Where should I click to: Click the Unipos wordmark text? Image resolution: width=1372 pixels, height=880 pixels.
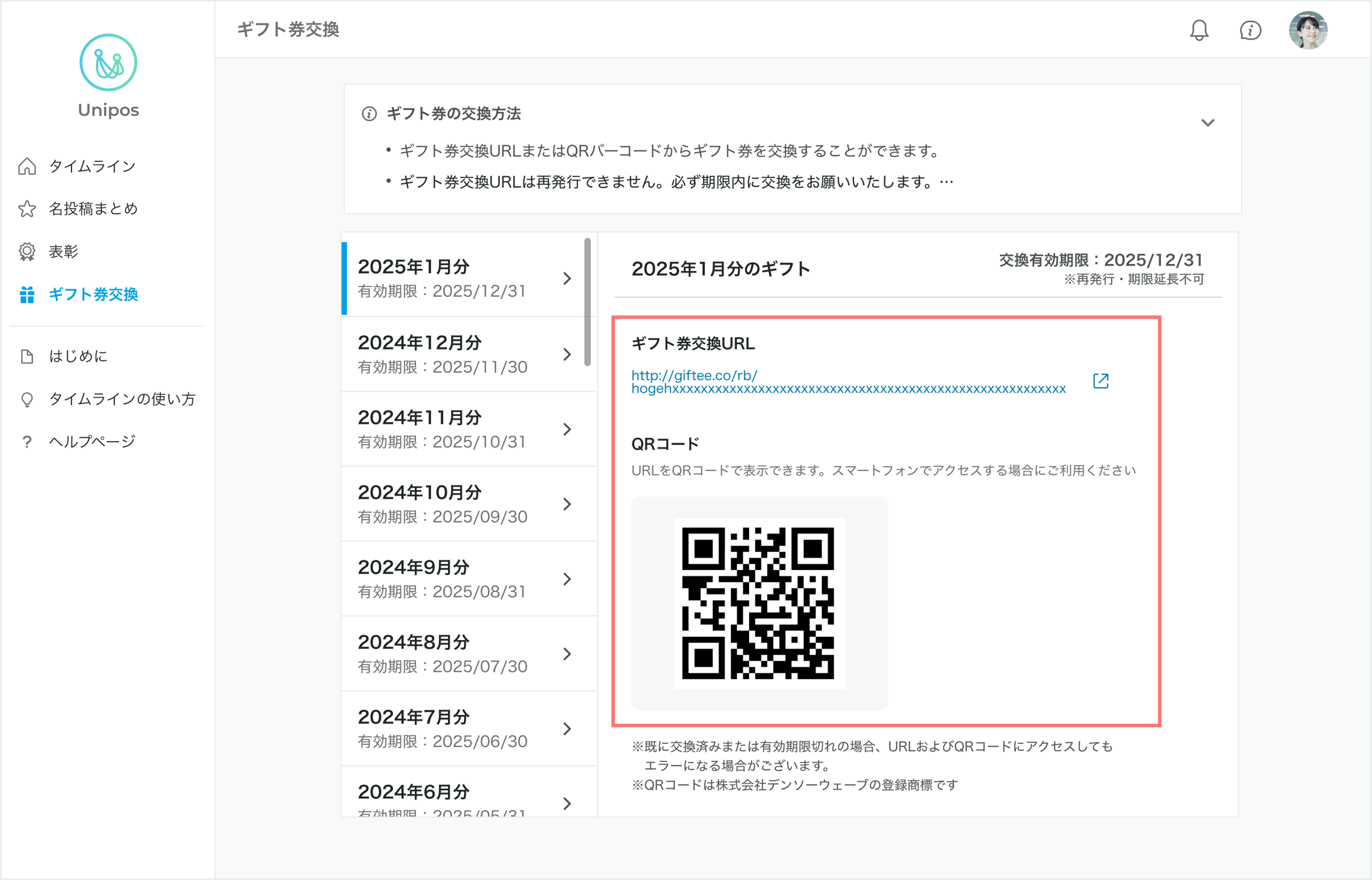pyautogui.click(x=108, y=110)
